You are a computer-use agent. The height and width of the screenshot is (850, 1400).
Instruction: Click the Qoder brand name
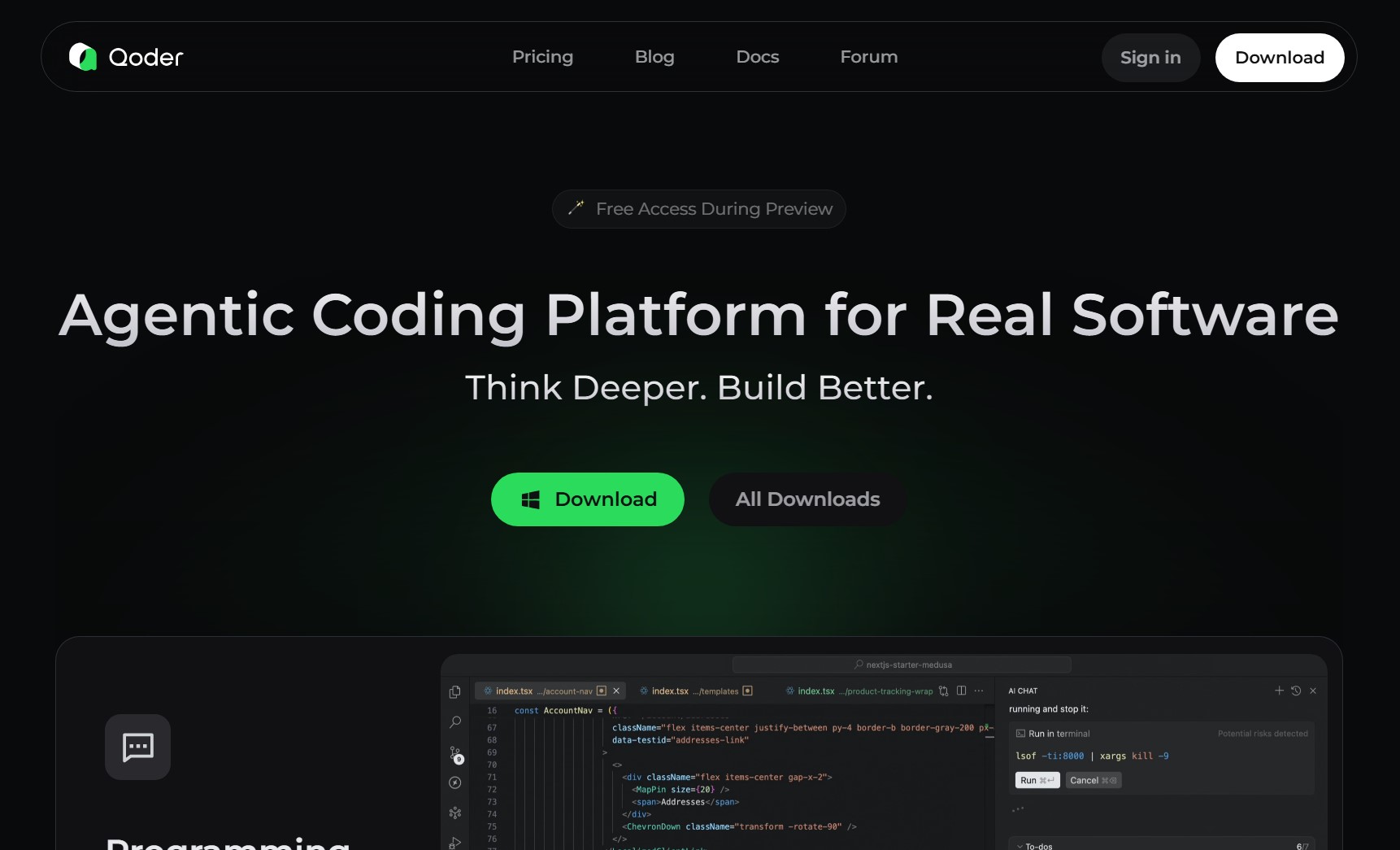point(146,57)
